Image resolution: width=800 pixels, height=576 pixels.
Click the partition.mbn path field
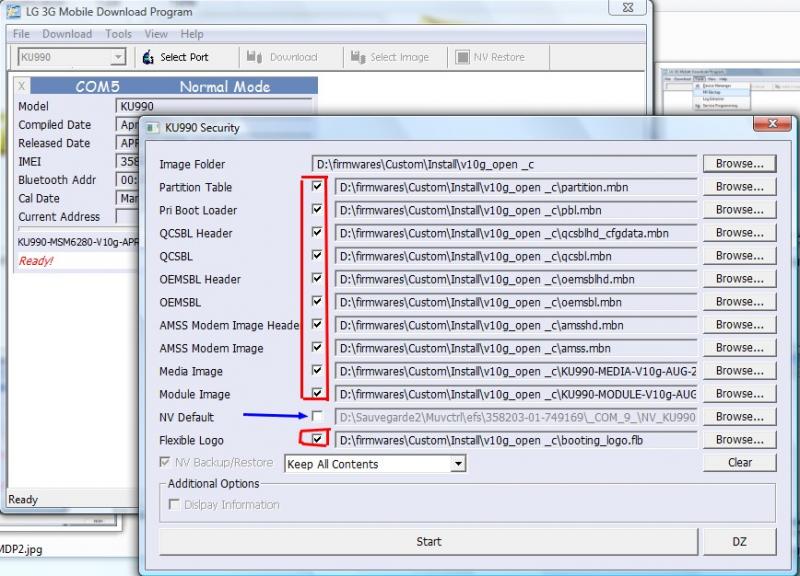pyautogui.click(x=516, y=187)
